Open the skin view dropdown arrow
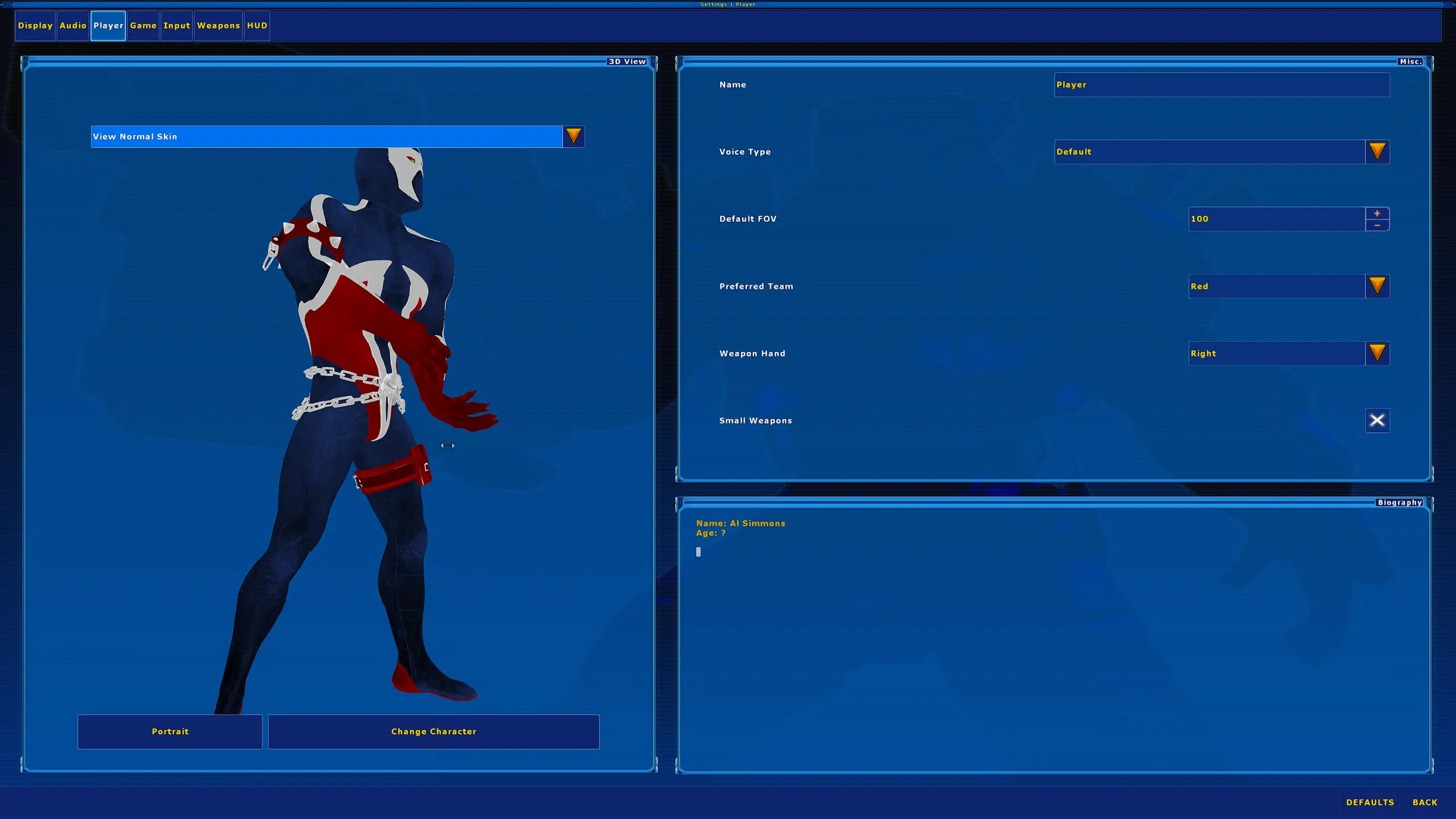 coord(573,136)
